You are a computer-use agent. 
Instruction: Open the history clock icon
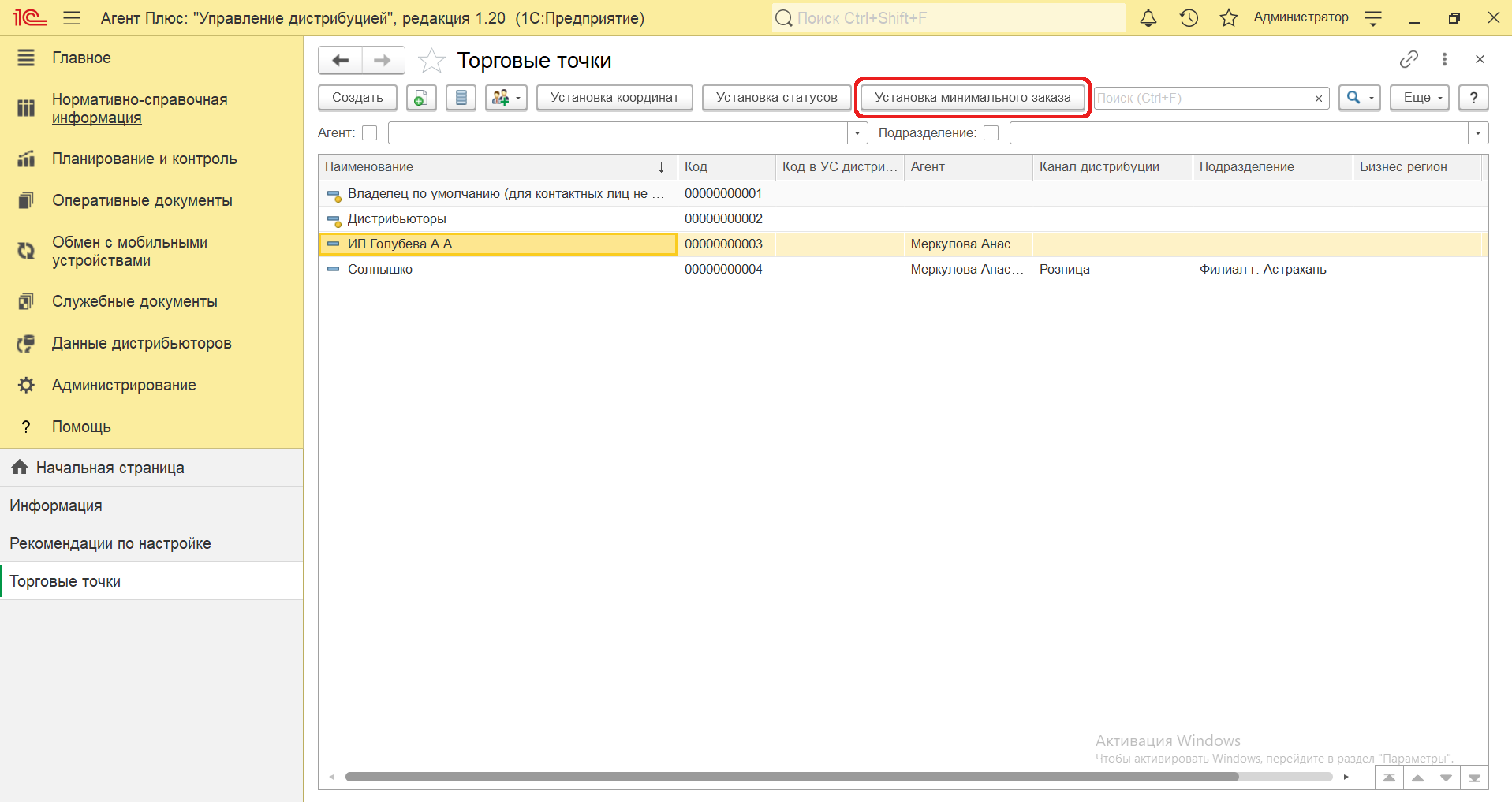click(1189, 18)
